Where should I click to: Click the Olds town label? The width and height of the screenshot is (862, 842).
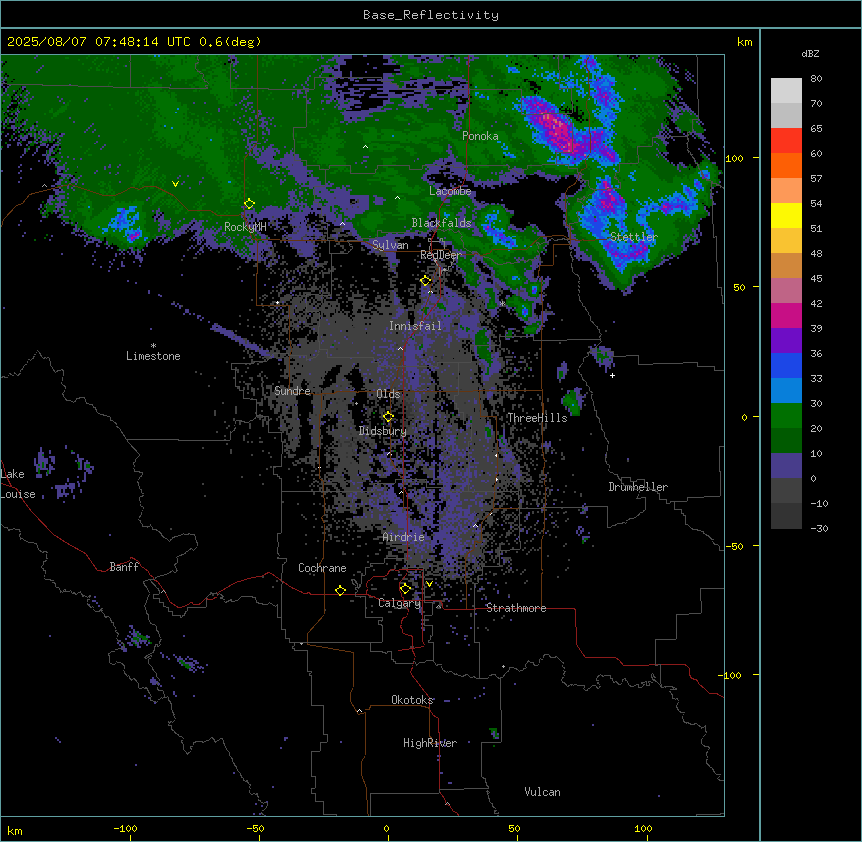pos(388,394)
